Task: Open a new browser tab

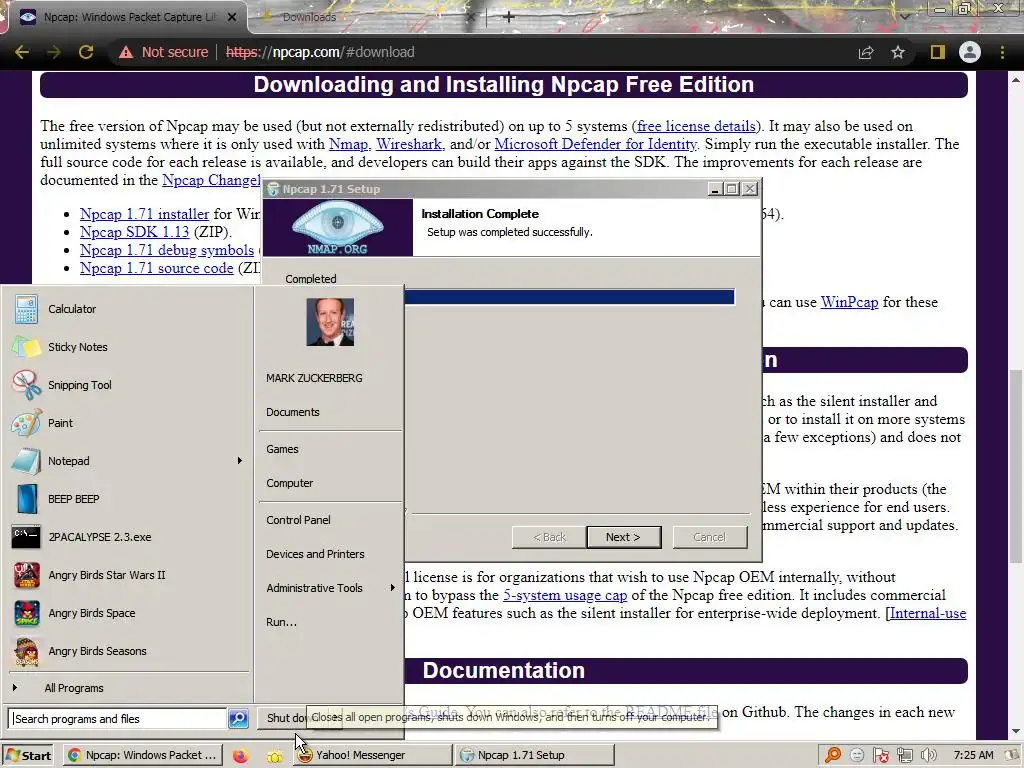Action: tap(509, 17)
